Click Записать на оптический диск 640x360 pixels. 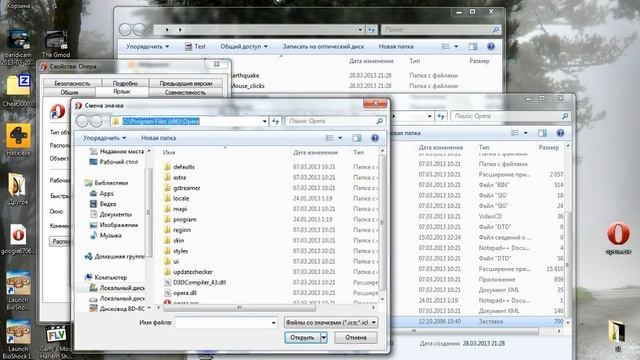click(323, 47)
